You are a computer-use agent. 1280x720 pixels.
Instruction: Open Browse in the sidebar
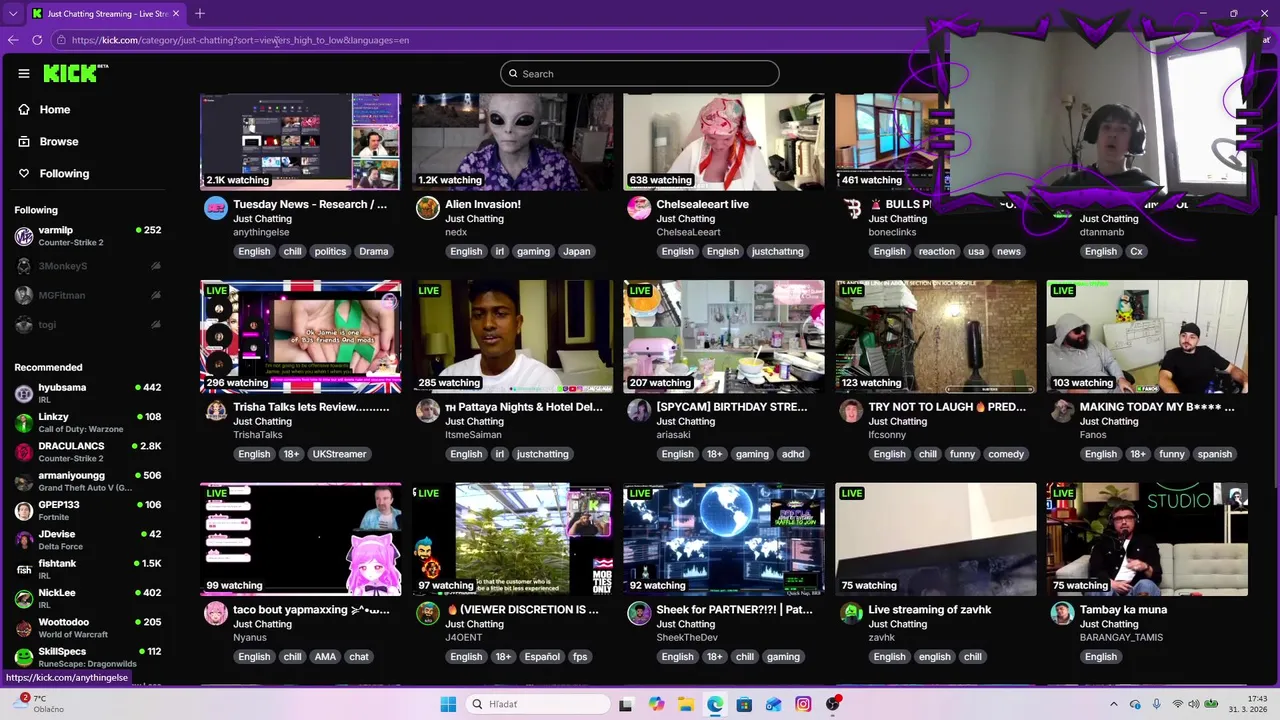pyautogui.click(x=59, y=141)
